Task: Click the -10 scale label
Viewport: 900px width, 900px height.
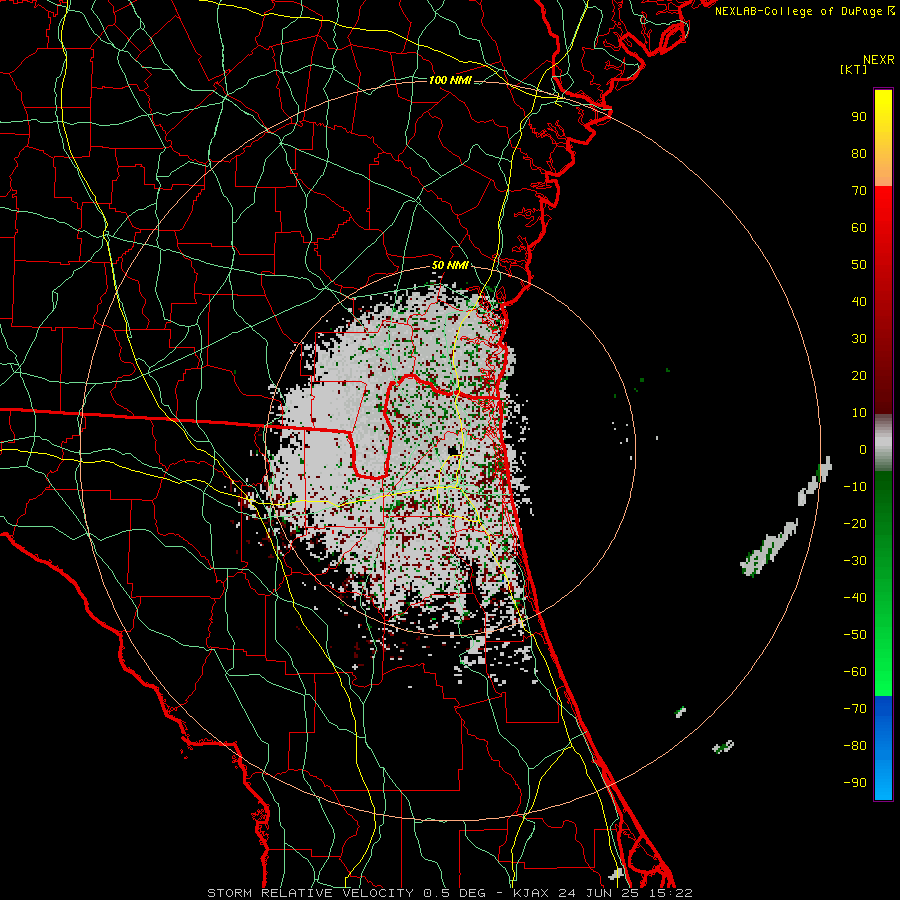Action: [x=855, y=487]
